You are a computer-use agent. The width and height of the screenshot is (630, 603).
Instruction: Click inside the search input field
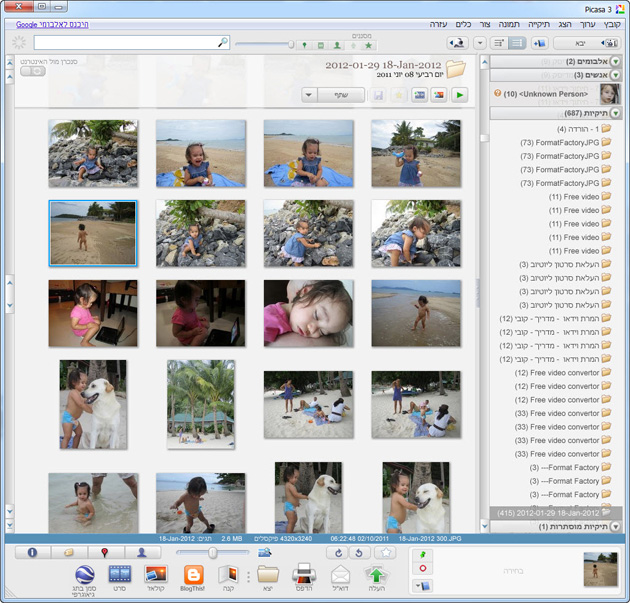pos(127,42)
